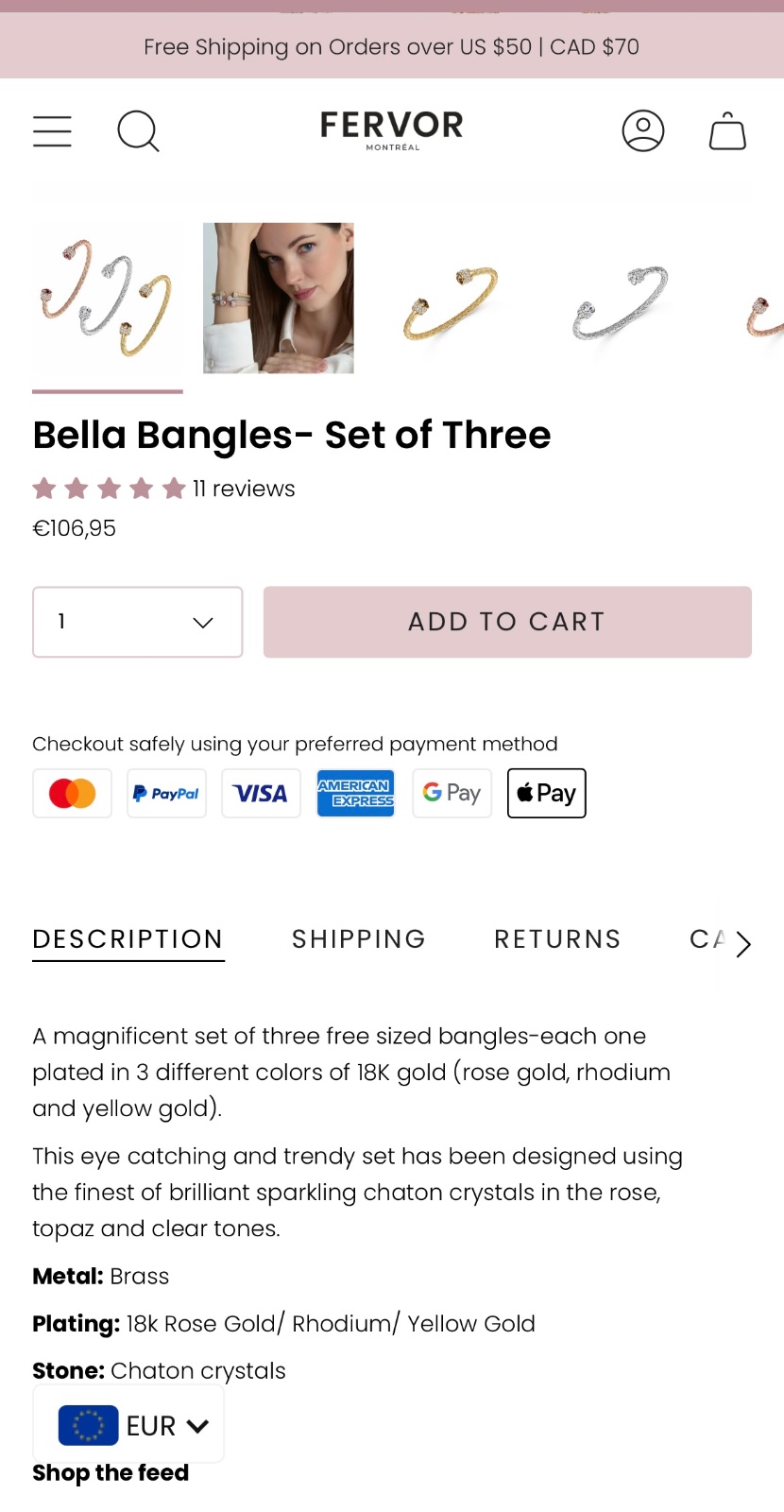The height and width of the screenshot is (1512, 784).
Task: Expand the EUR currency selector
Action: click(129, 1425)
